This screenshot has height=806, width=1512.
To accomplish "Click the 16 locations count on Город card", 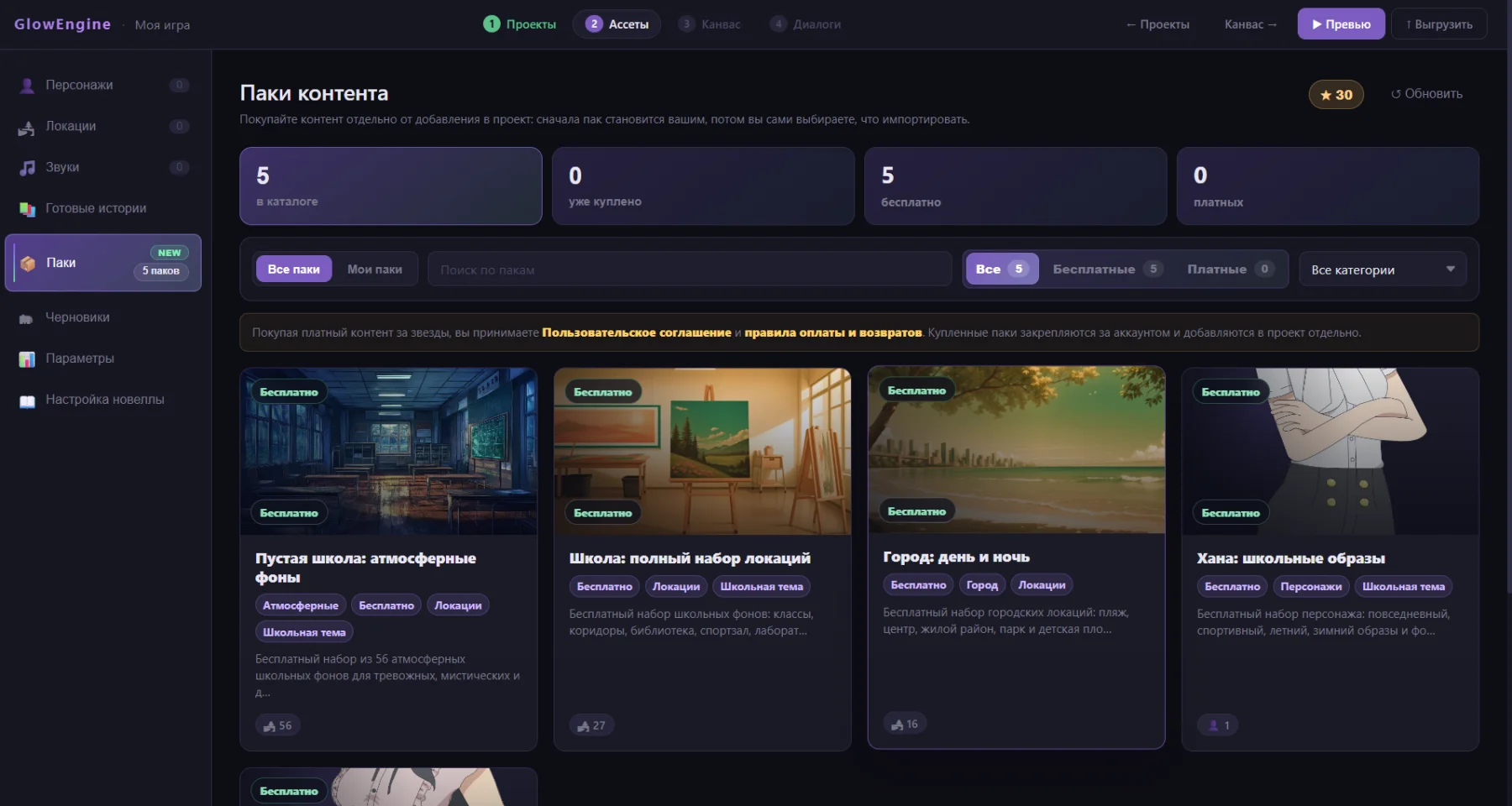I will 905,724.
